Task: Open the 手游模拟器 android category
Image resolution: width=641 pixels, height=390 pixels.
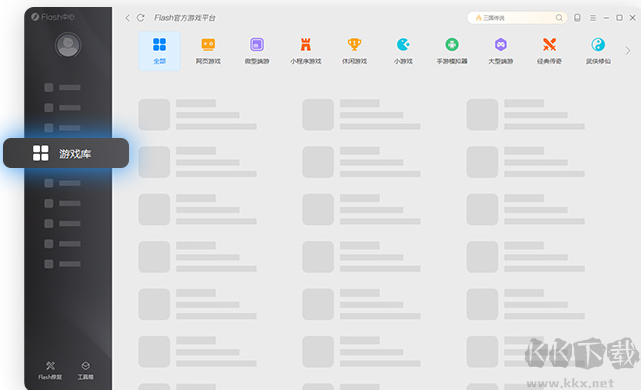Action: pos(452,51)
